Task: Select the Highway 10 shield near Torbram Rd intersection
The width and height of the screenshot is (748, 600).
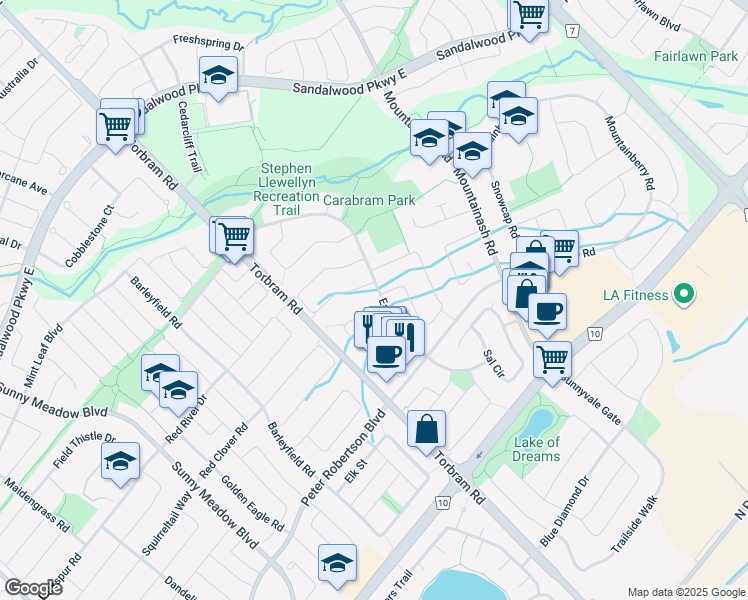Action: (443, 502)
